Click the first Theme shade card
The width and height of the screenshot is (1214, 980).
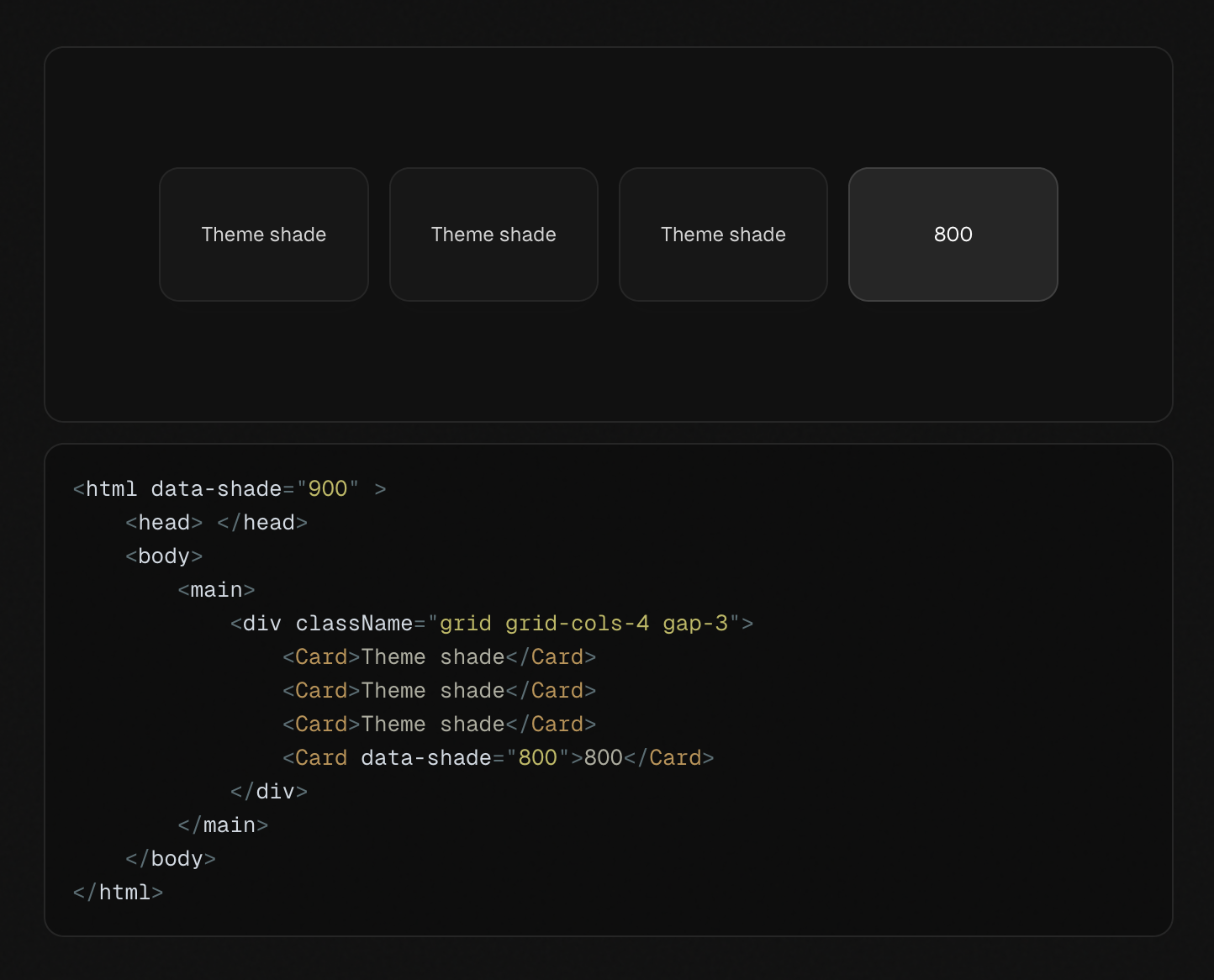tap(264, 234)
